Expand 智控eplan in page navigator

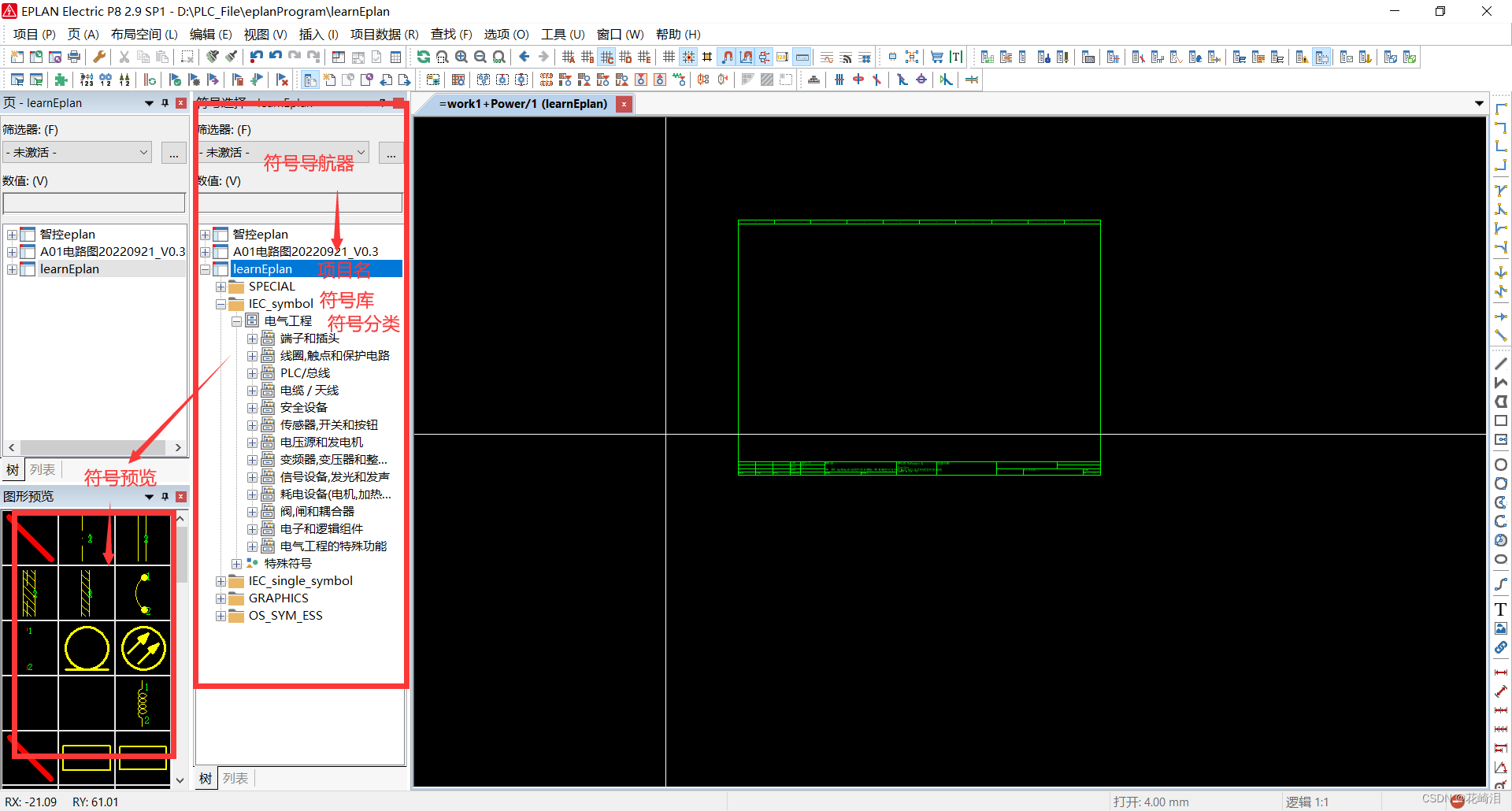point(12,235)
